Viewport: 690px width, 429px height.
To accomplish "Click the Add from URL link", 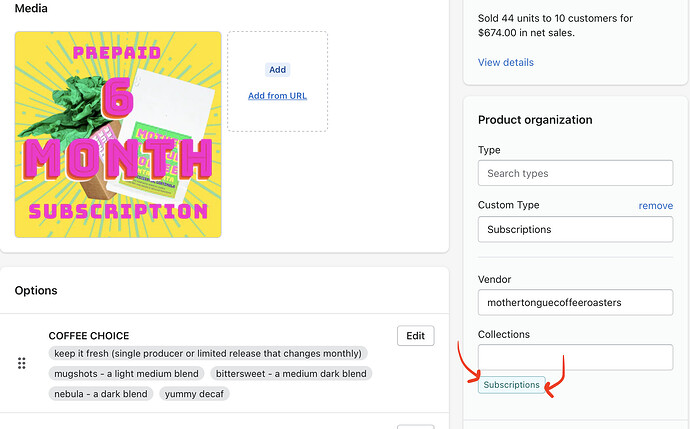I will pyautogui.click(x=277, y=96).
